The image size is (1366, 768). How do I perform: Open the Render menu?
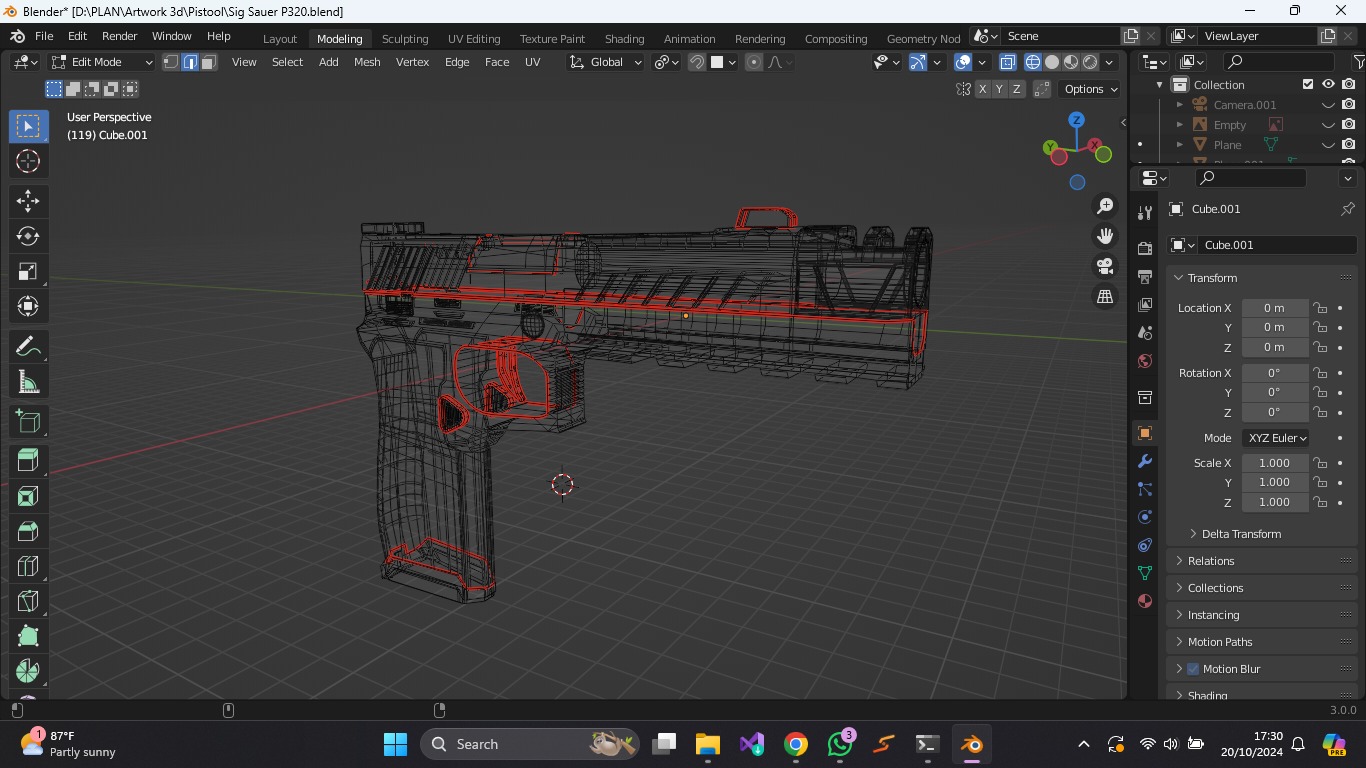[119, 36]
